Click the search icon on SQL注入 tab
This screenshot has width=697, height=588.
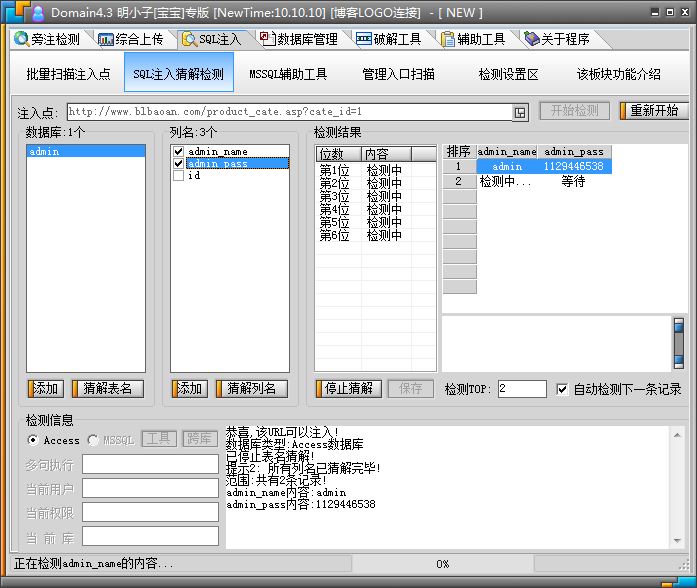pos(189,39)
